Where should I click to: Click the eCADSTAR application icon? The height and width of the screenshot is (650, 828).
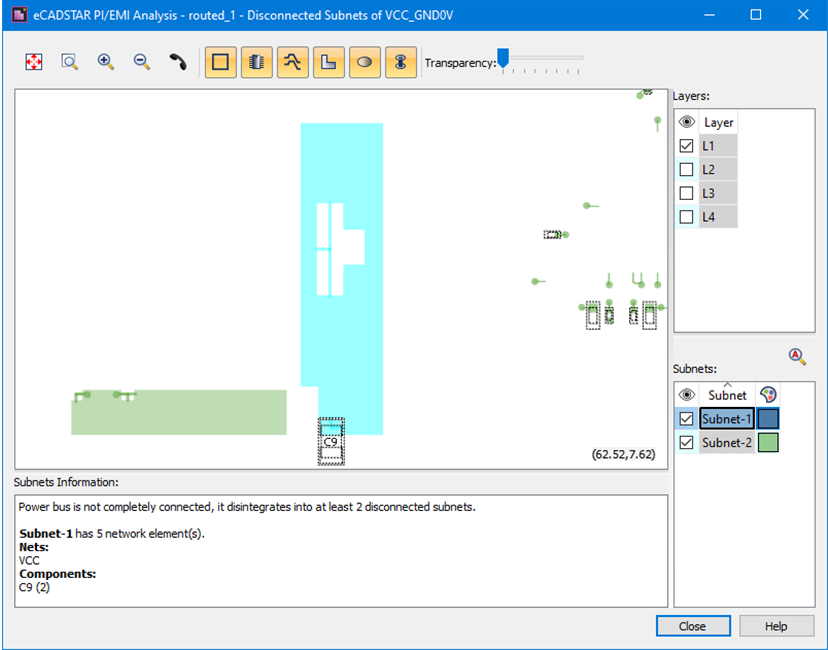20,14
